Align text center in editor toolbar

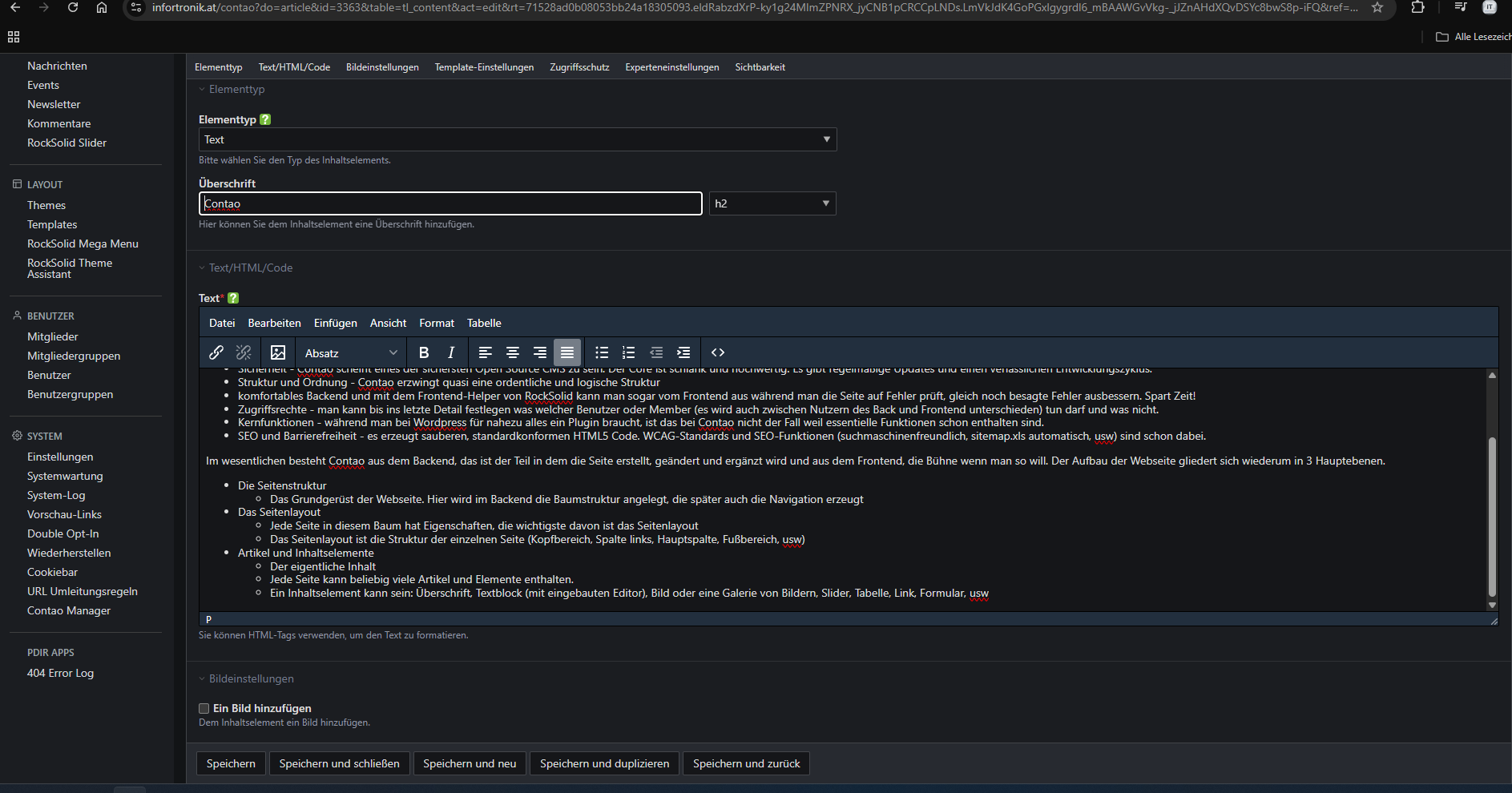(513, 352)
